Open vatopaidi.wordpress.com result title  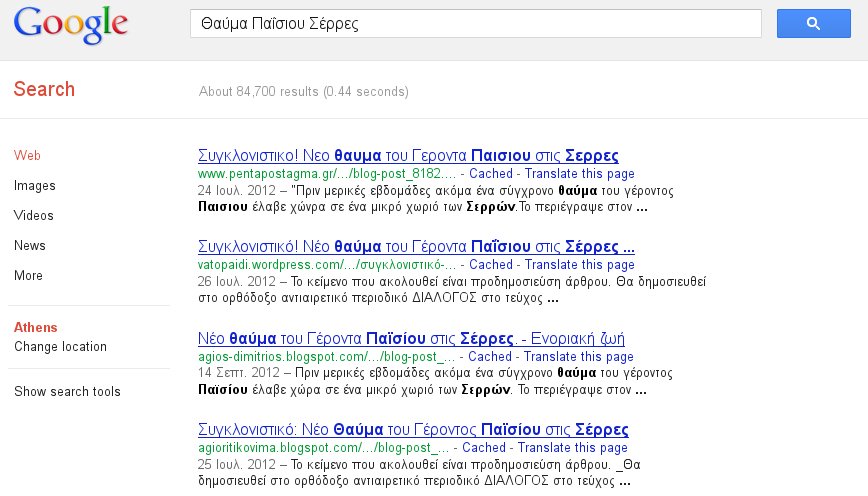[416, 246]
